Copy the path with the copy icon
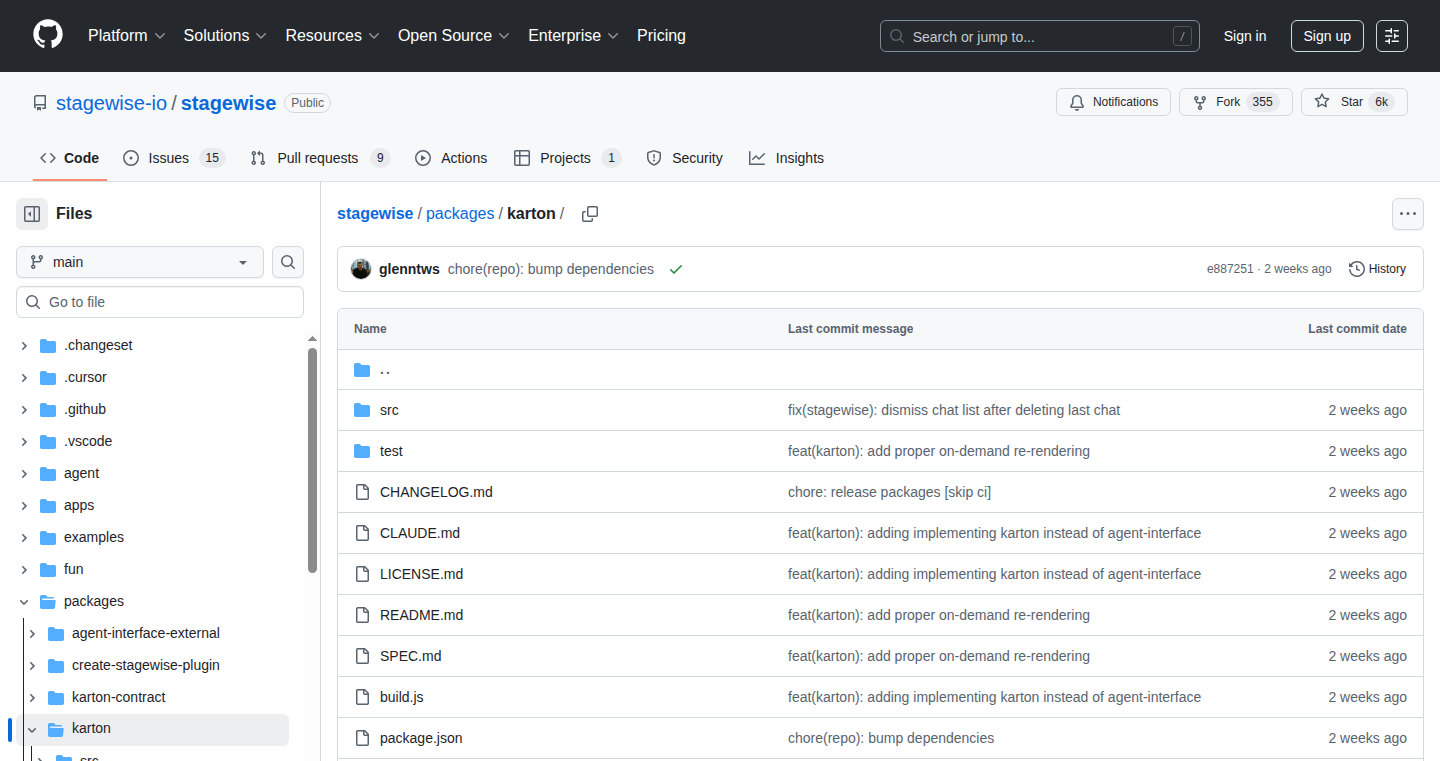Image resolution: width=1440 pixels, height=761 pixels. coord(590,214)
